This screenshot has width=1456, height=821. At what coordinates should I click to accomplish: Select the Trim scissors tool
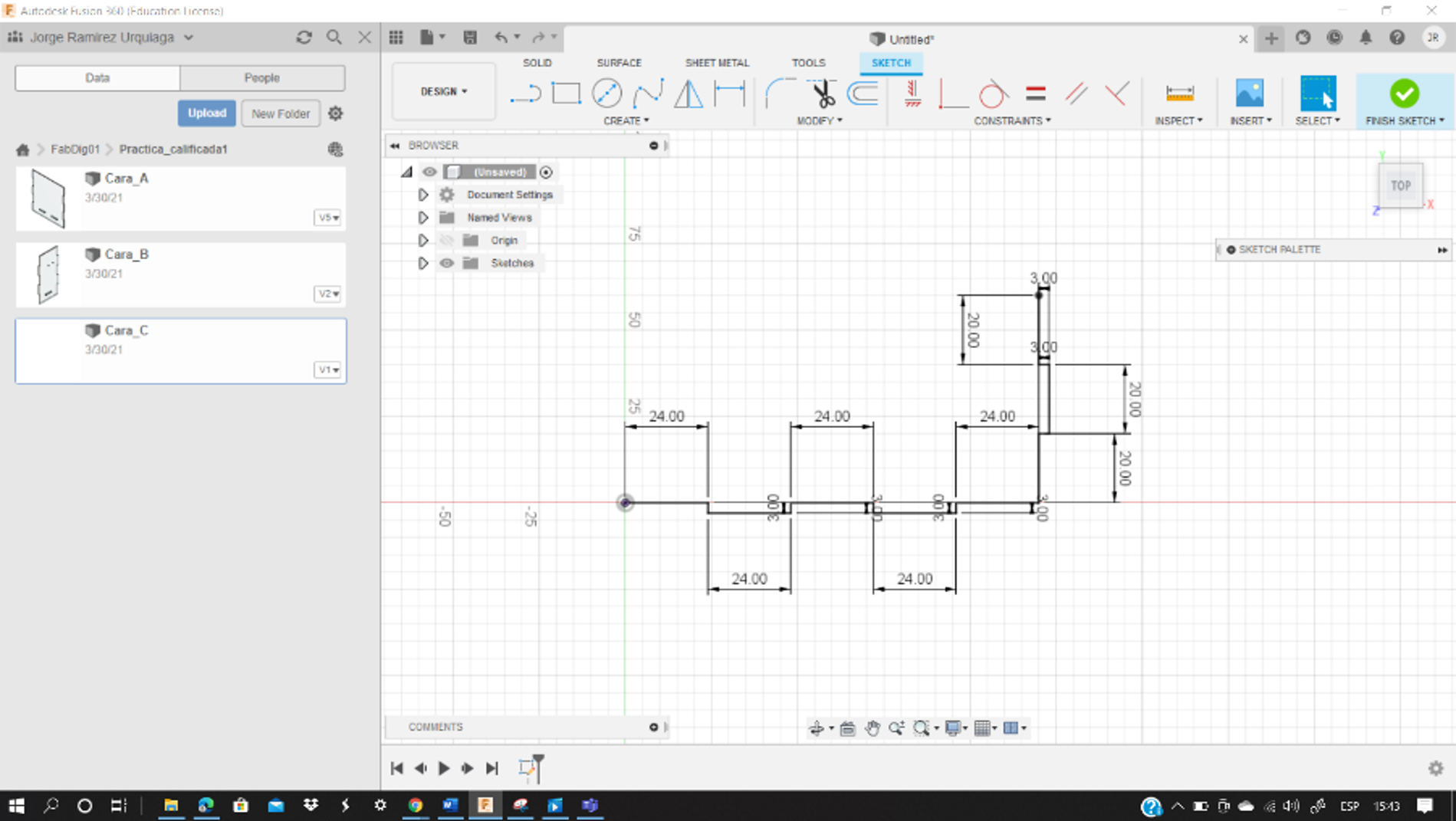tap(823, 94)
